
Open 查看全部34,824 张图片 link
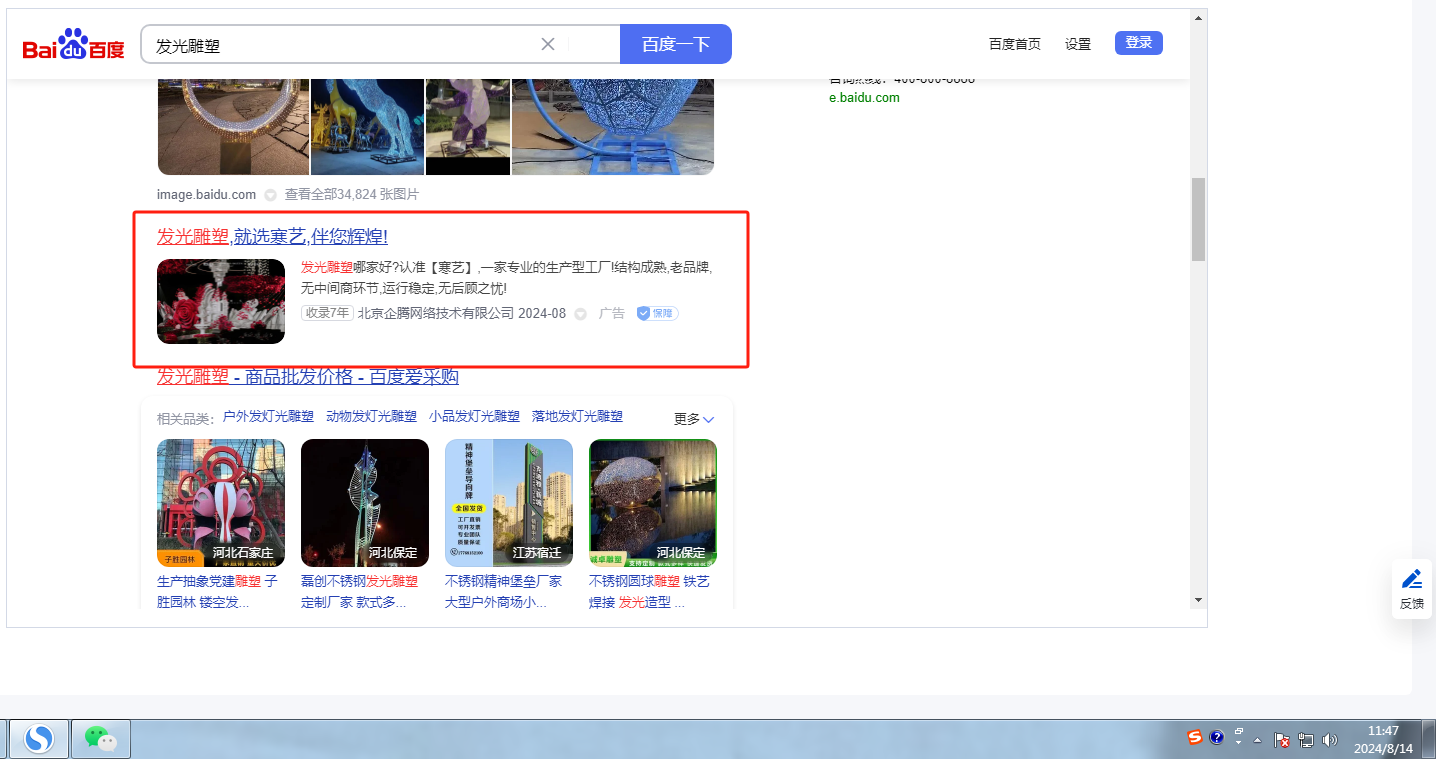point(352,195)
